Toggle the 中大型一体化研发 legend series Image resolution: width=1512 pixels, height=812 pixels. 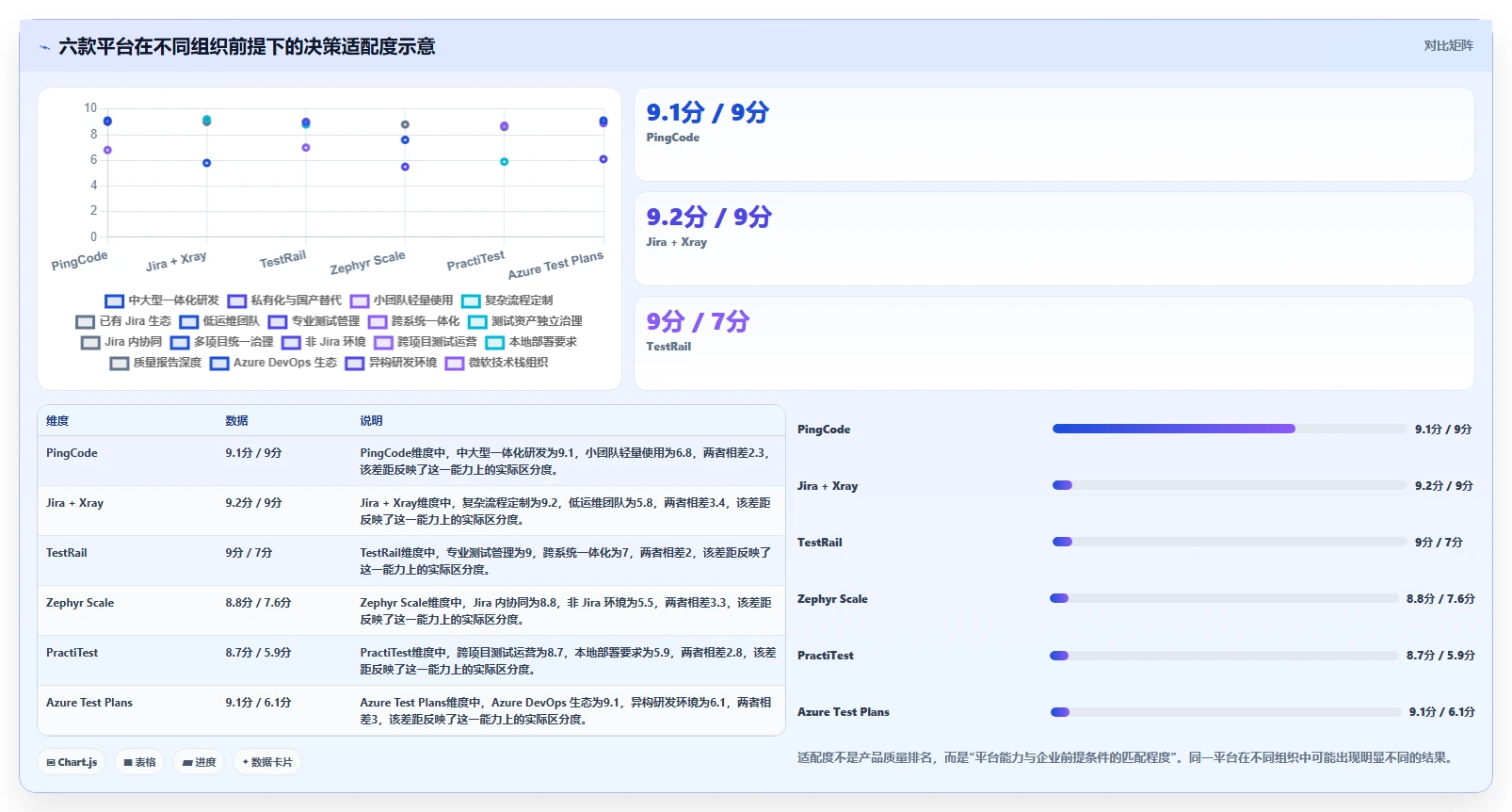click(x=162, y=300)
